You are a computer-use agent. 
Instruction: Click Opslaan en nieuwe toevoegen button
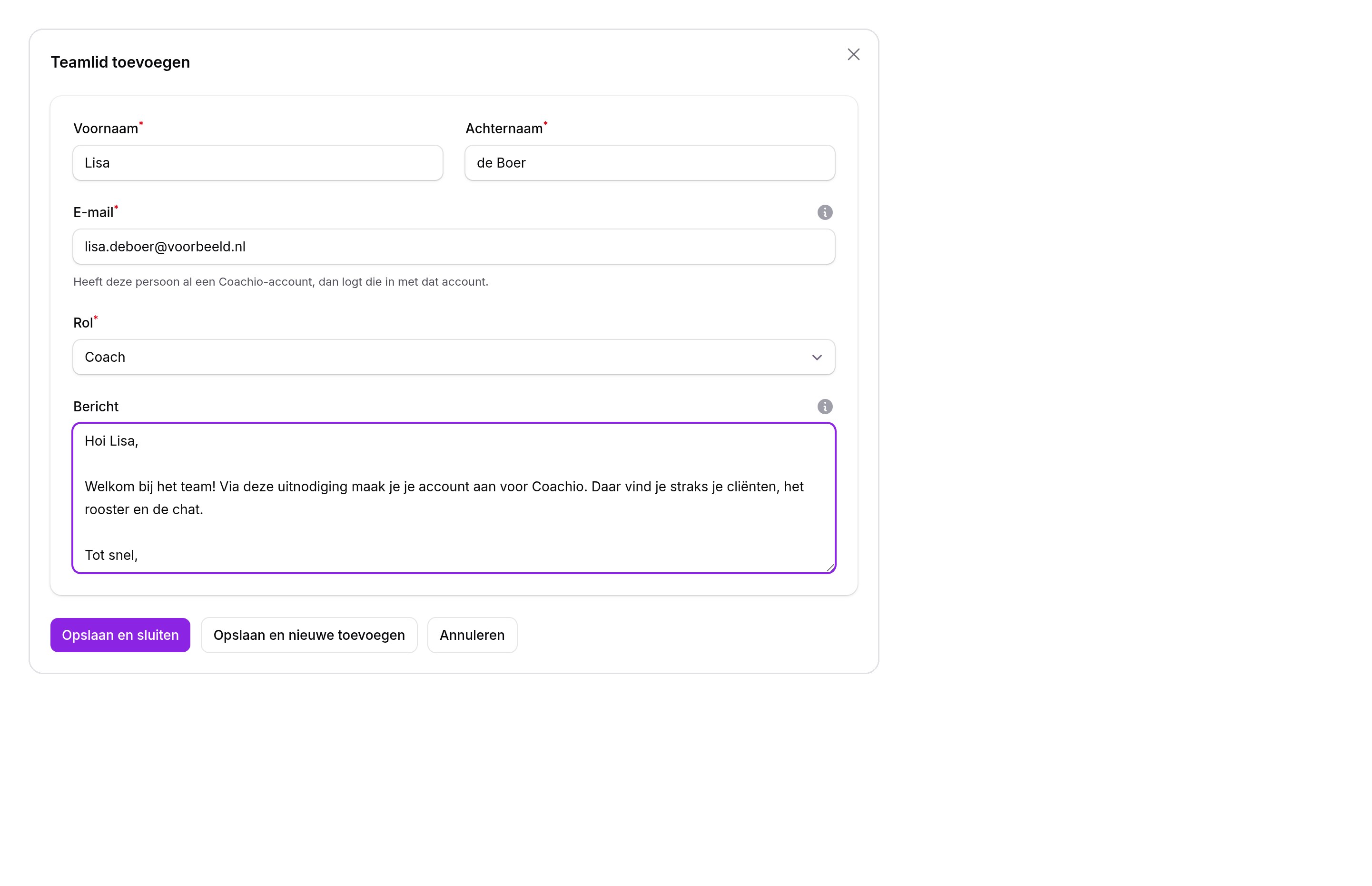point(309,635)
